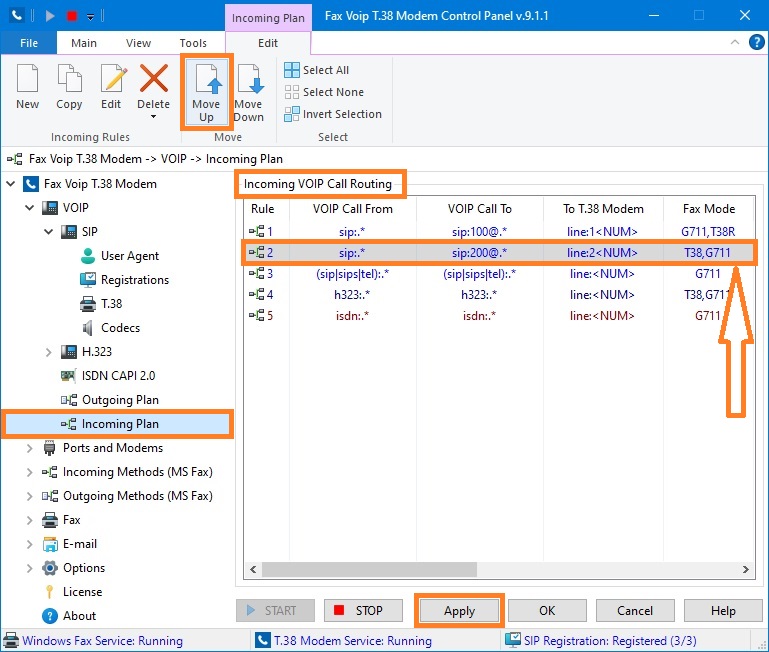The width and height of the screenshot is (769, 652).
Task: Click the red Delete rule icon
Action: click(x=154, y=78)
